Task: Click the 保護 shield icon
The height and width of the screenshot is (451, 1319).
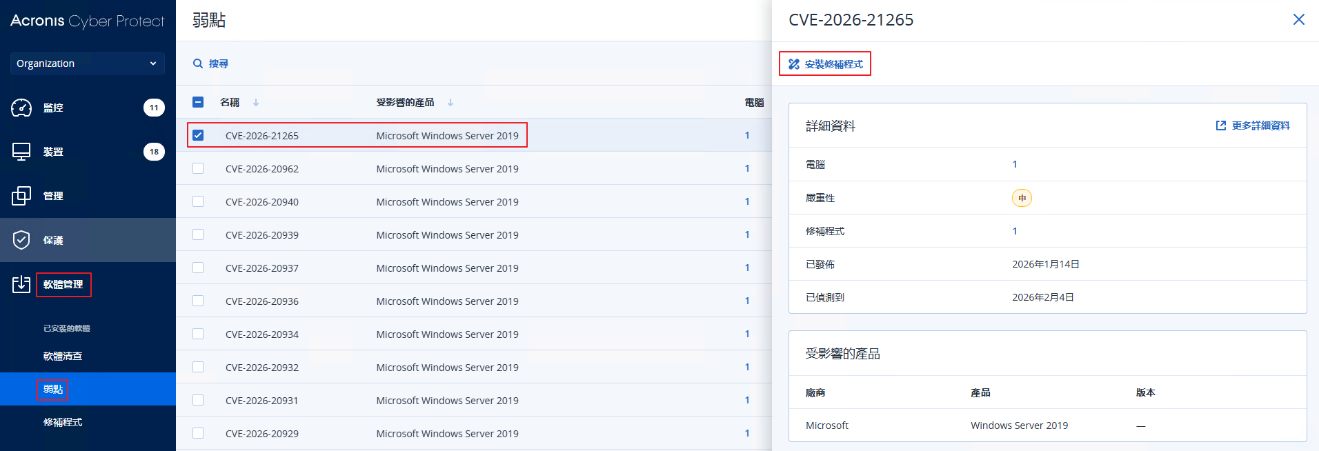Action: 22,240
